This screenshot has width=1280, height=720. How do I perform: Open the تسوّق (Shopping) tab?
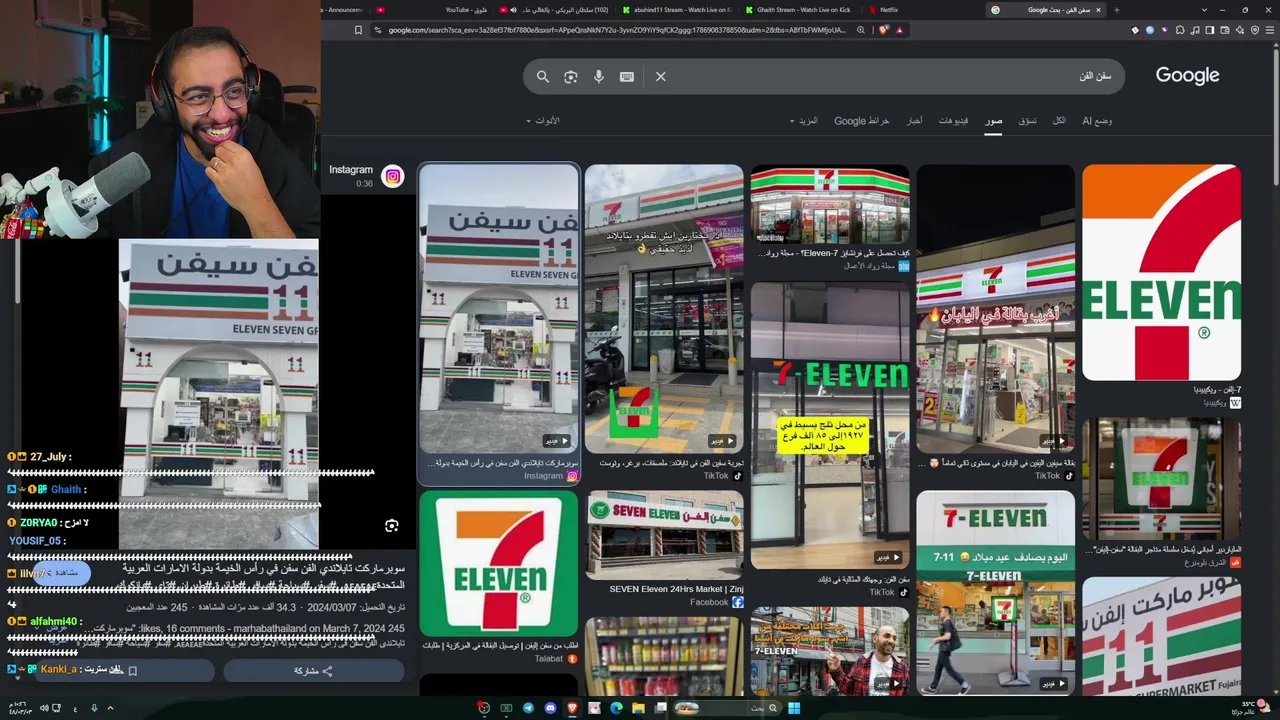click(x=1027, y=121)
